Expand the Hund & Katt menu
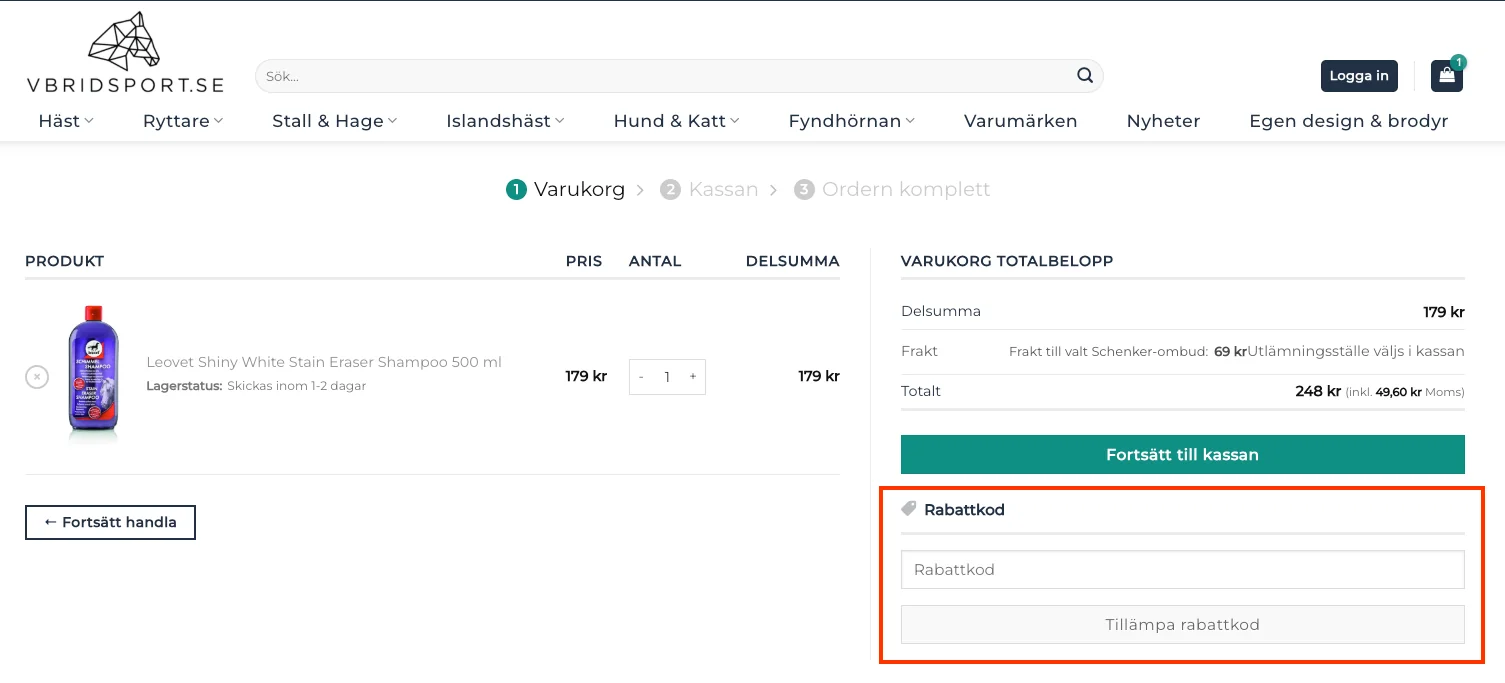The image size is (1505, 683). 677,121
